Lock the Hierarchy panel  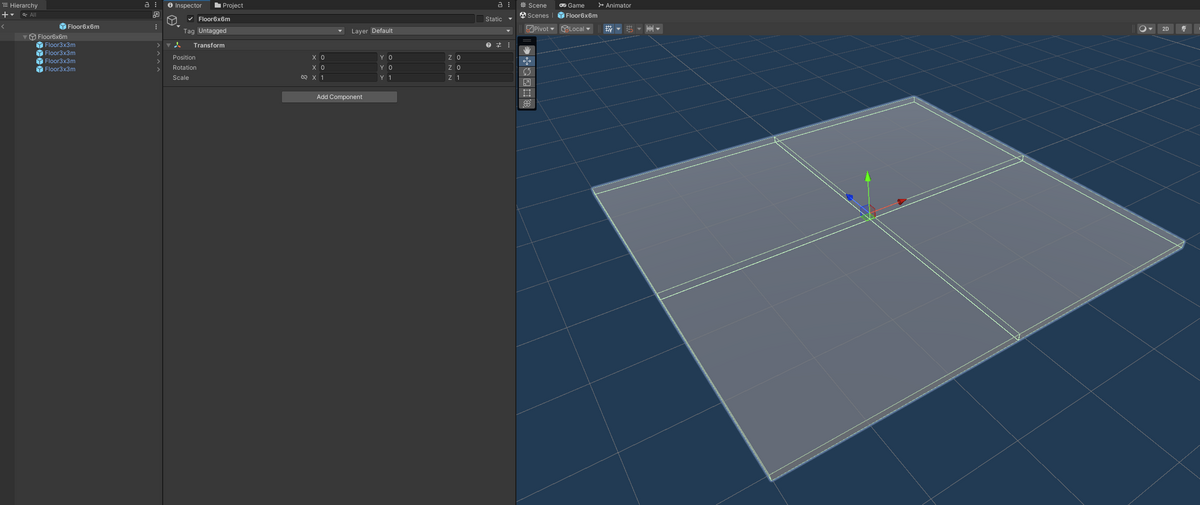tap(147, 5)
